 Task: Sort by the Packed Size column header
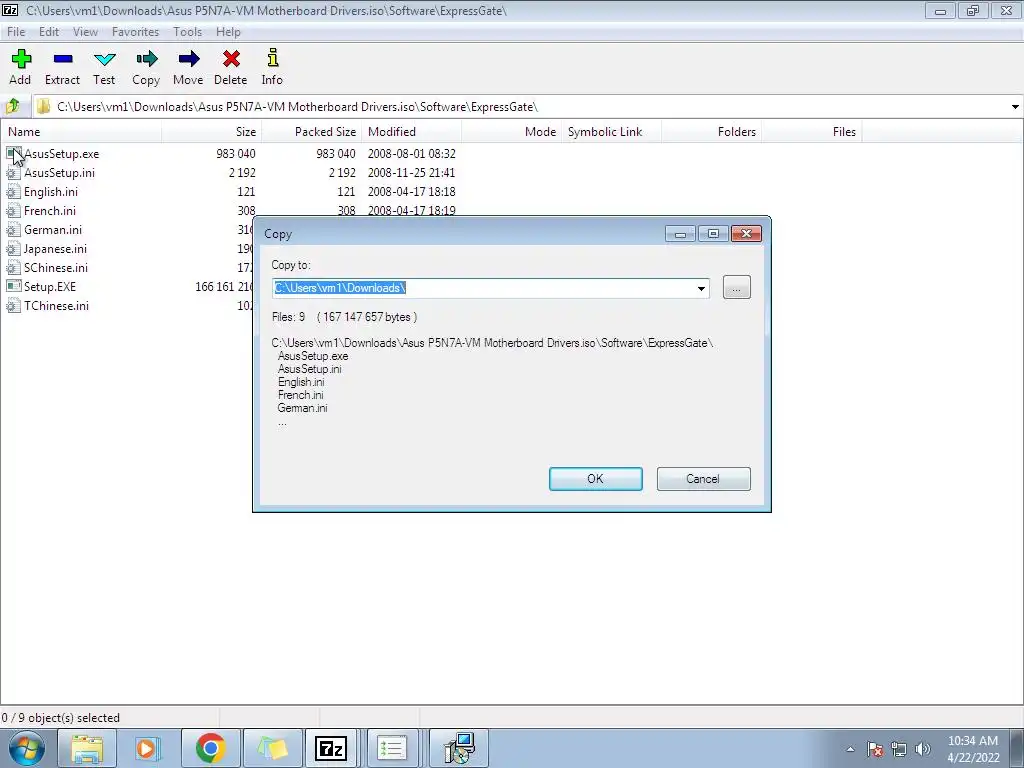[312, 132]
